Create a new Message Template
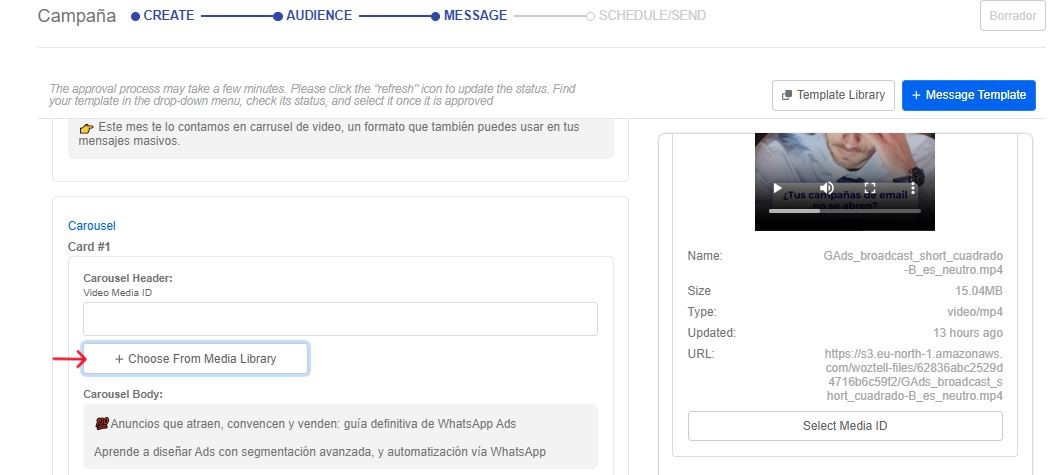The image size is (1050, 475). [968, 95]
